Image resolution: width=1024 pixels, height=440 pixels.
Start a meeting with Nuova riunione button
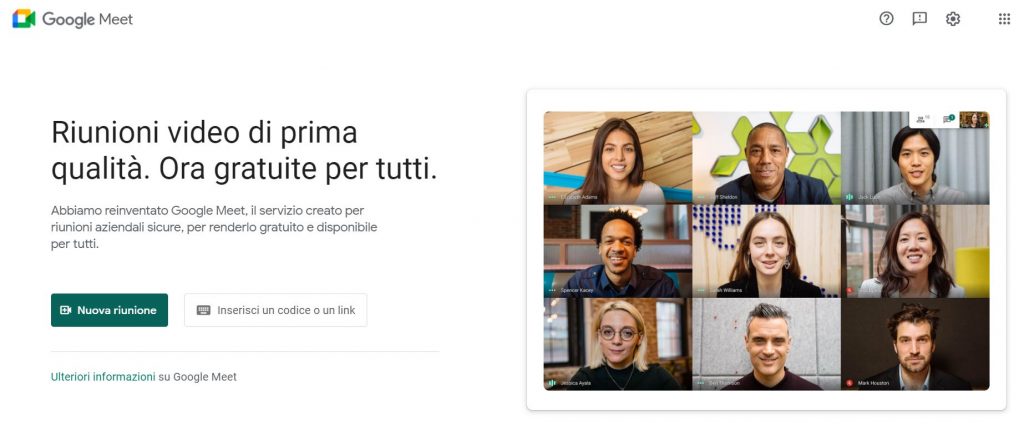109,310
